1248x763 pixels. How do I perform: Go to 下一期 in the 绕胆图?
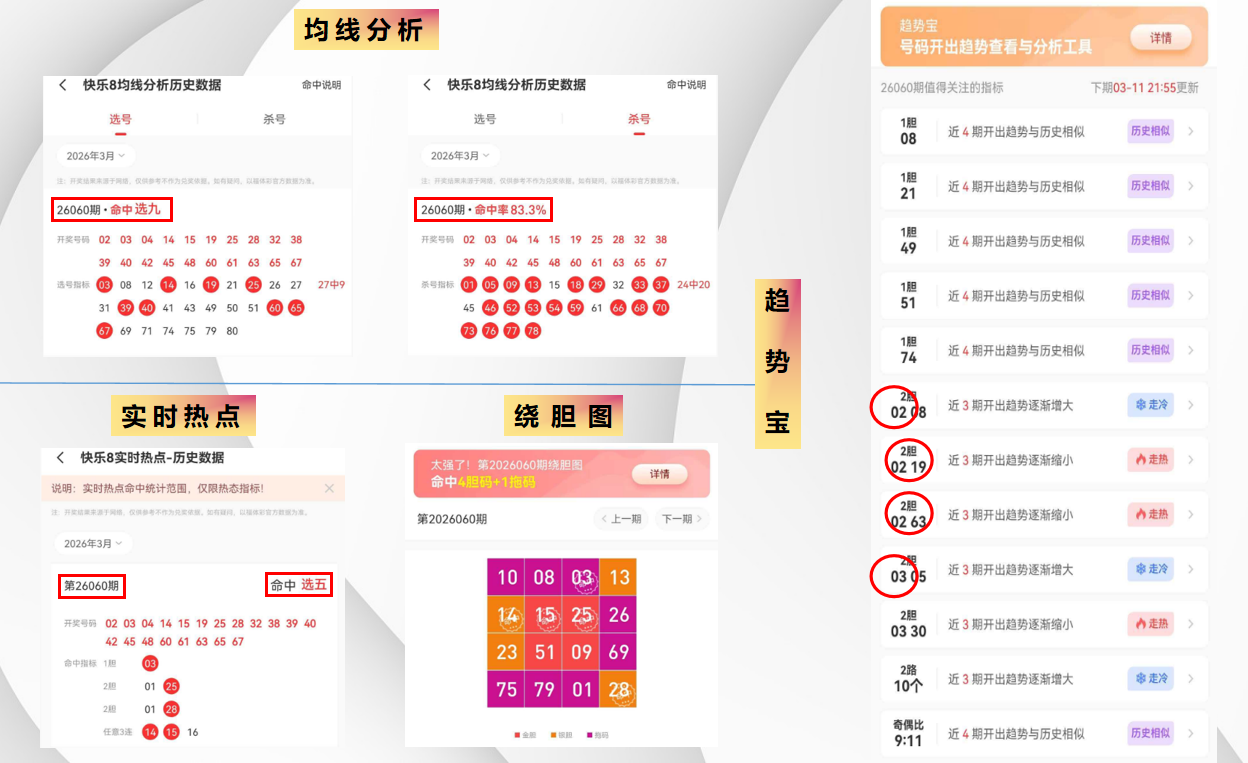683,519
